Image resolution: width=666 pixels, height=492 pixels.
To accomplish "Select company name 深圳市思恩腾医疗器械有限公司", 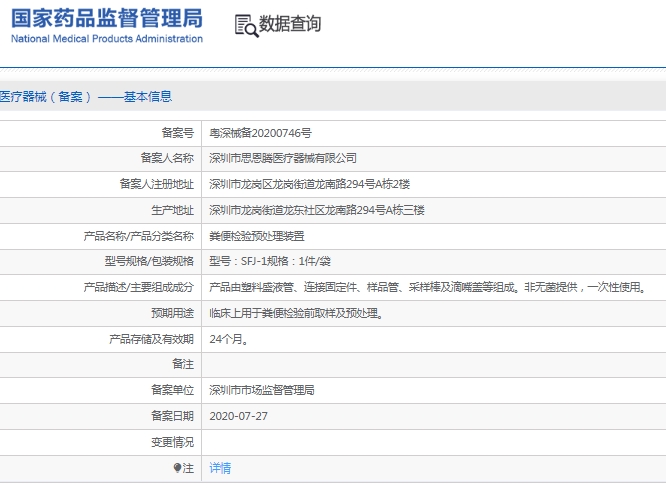I will pos(283,158).
